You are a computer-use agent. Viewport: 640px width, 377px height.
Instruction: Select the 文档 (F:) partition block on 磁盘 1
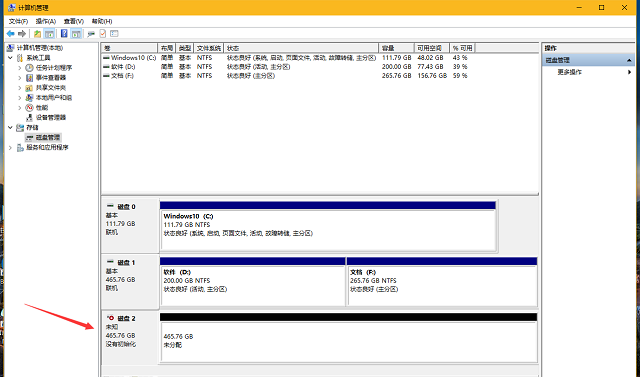pyautogui.click(x=442, y=282)
